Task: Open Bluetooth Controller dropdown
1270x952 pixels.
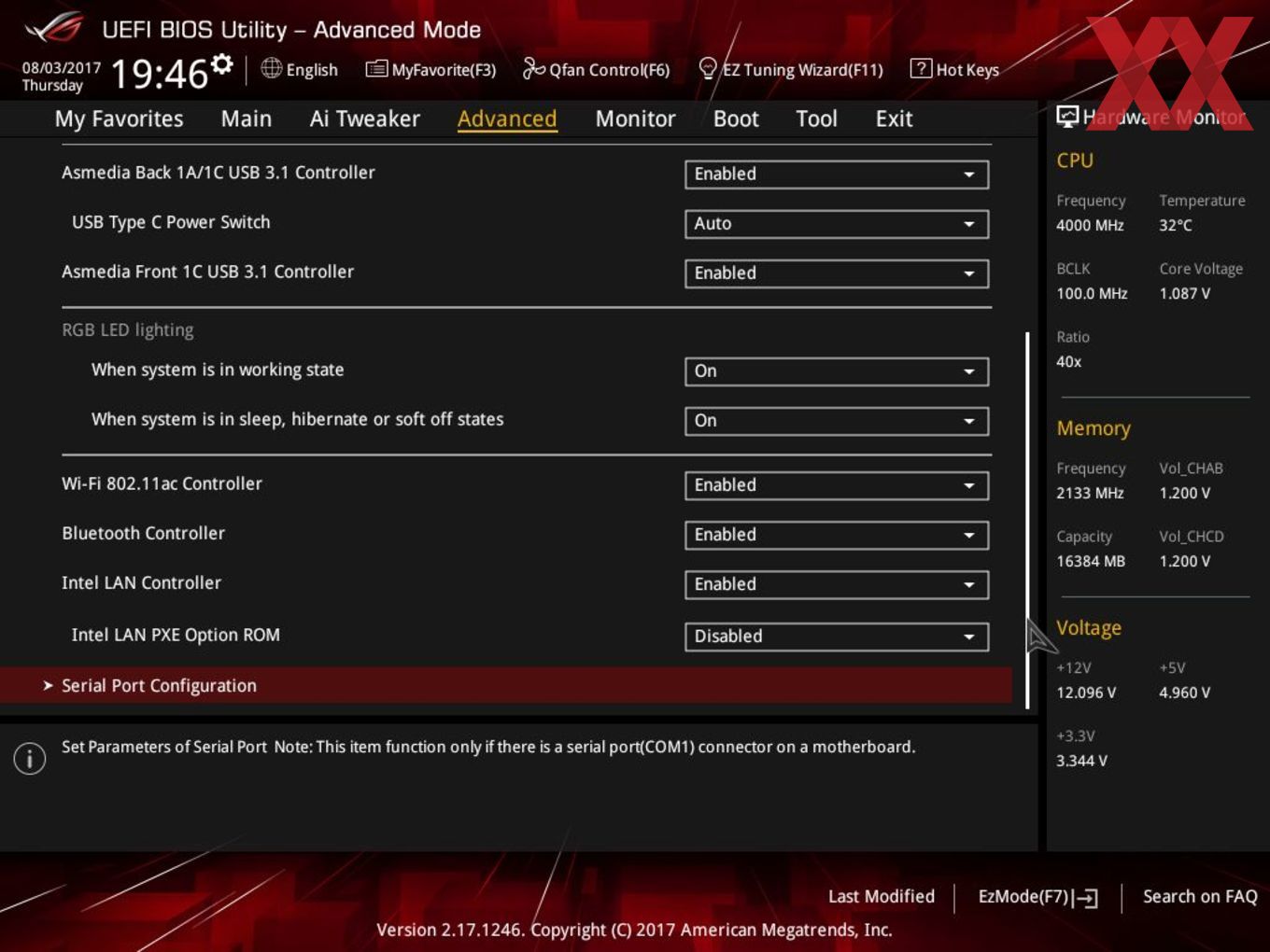Action: pos(837,535)
